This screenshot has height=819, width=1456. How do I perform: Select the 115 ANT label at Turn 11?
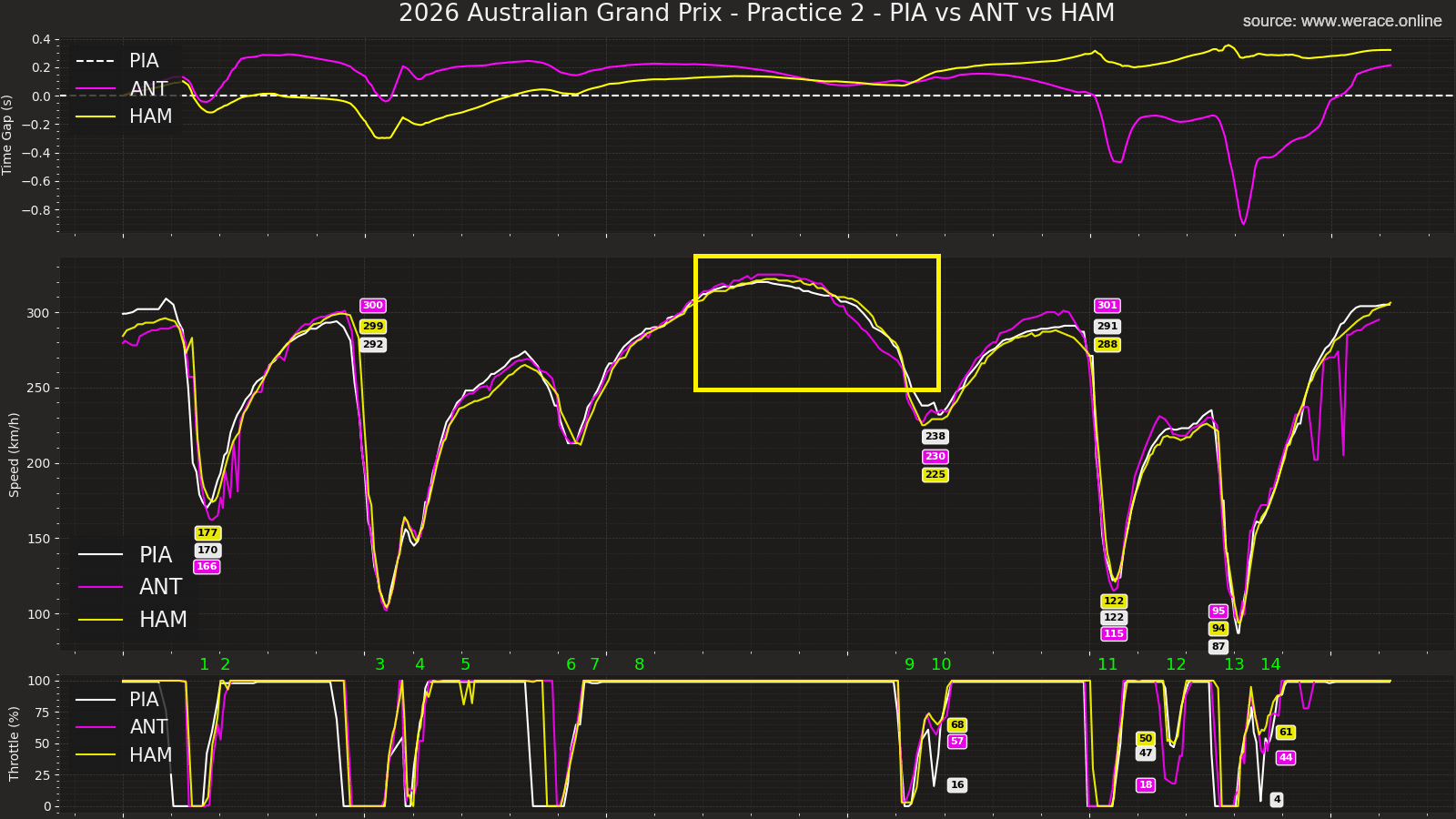pyautogui.click(x=1113, y=632)
